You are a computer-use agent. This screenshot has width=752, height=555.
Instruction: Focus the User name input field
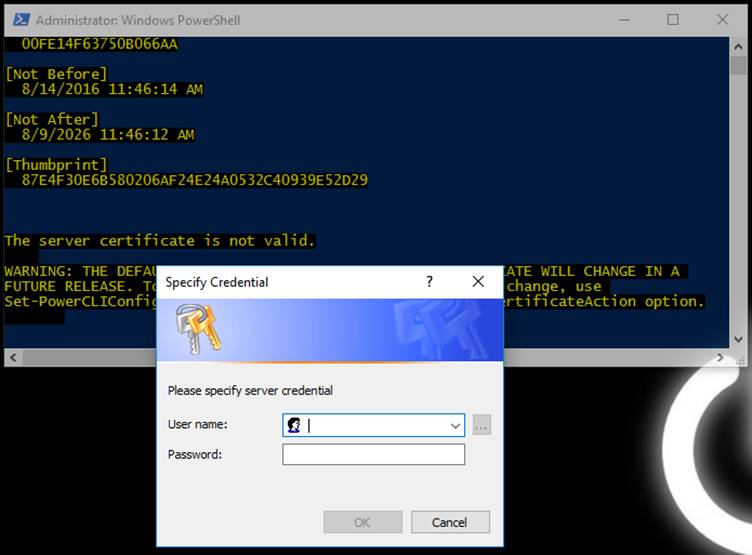tap(373, 425)
